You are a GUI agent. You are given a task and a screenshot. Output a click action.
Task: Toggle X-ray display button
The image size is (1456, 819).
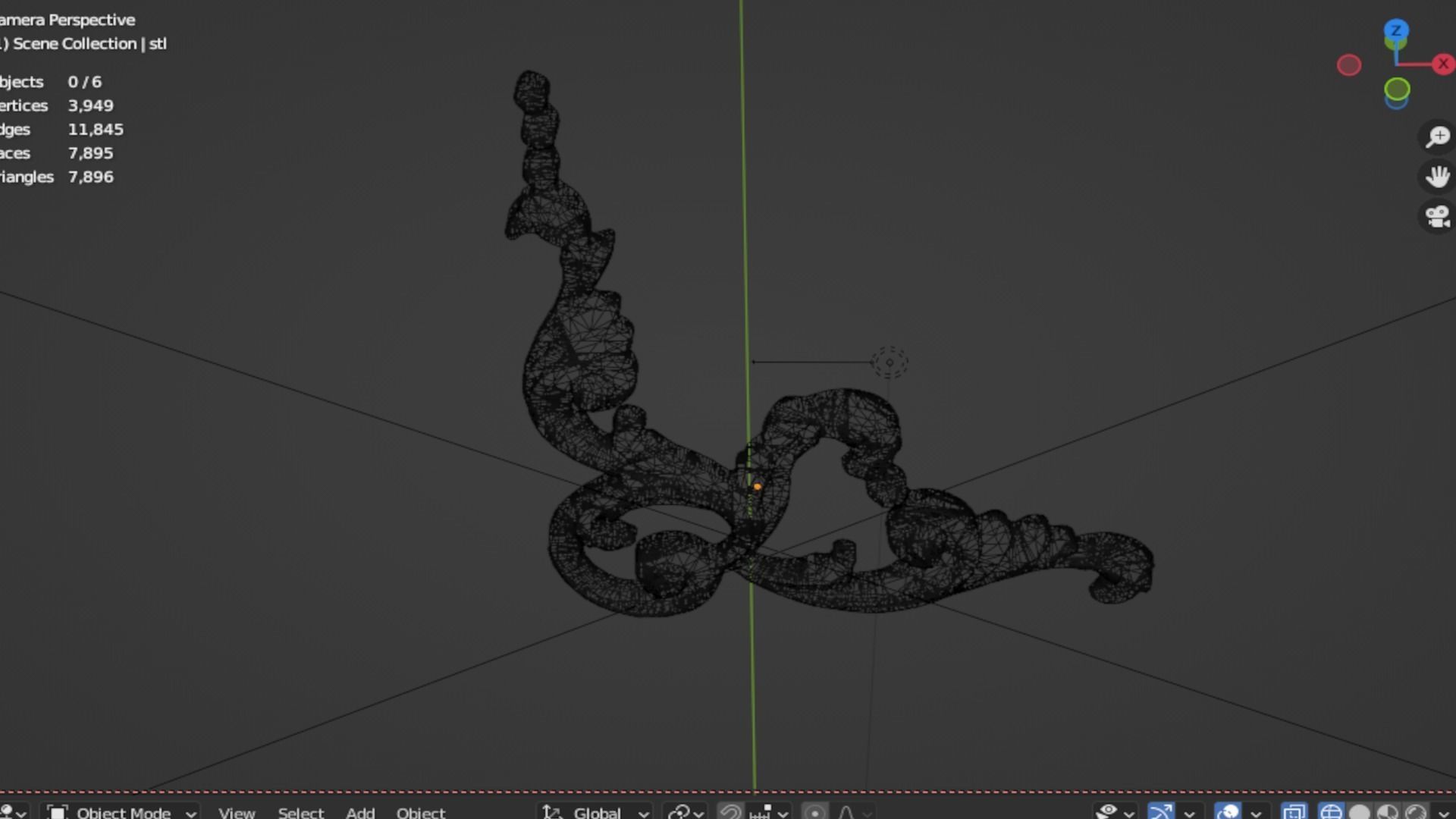click(1294, 812)
